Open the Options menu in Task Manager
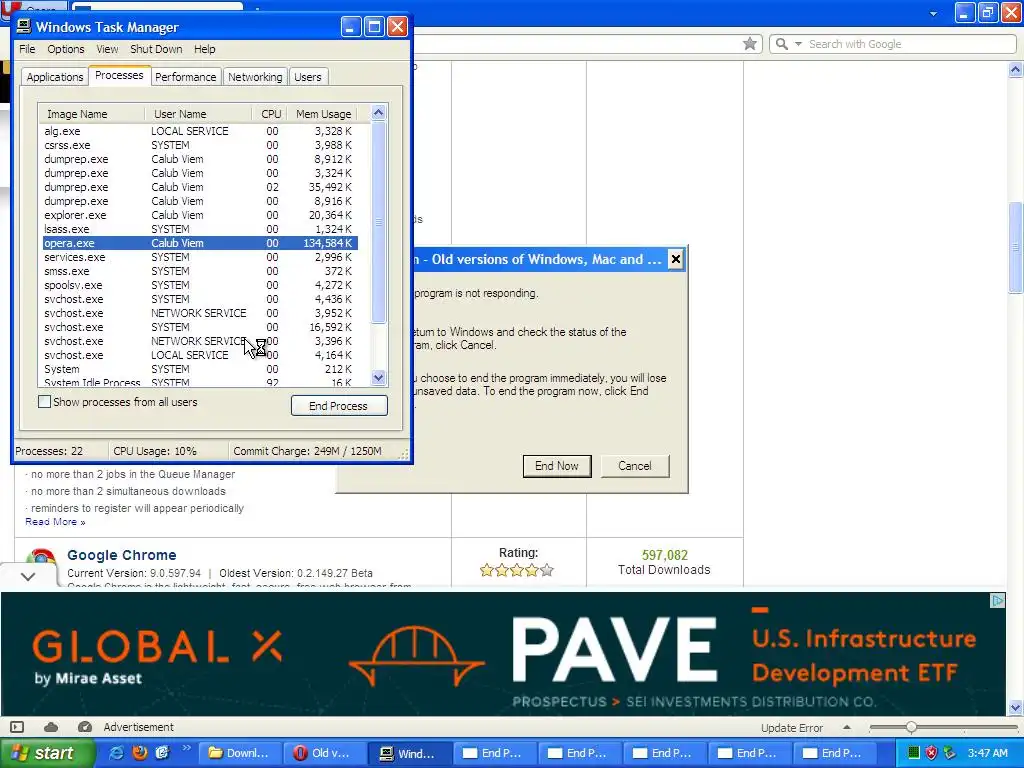The width and height of the screenshot is (1024, 768). point(65,49)
